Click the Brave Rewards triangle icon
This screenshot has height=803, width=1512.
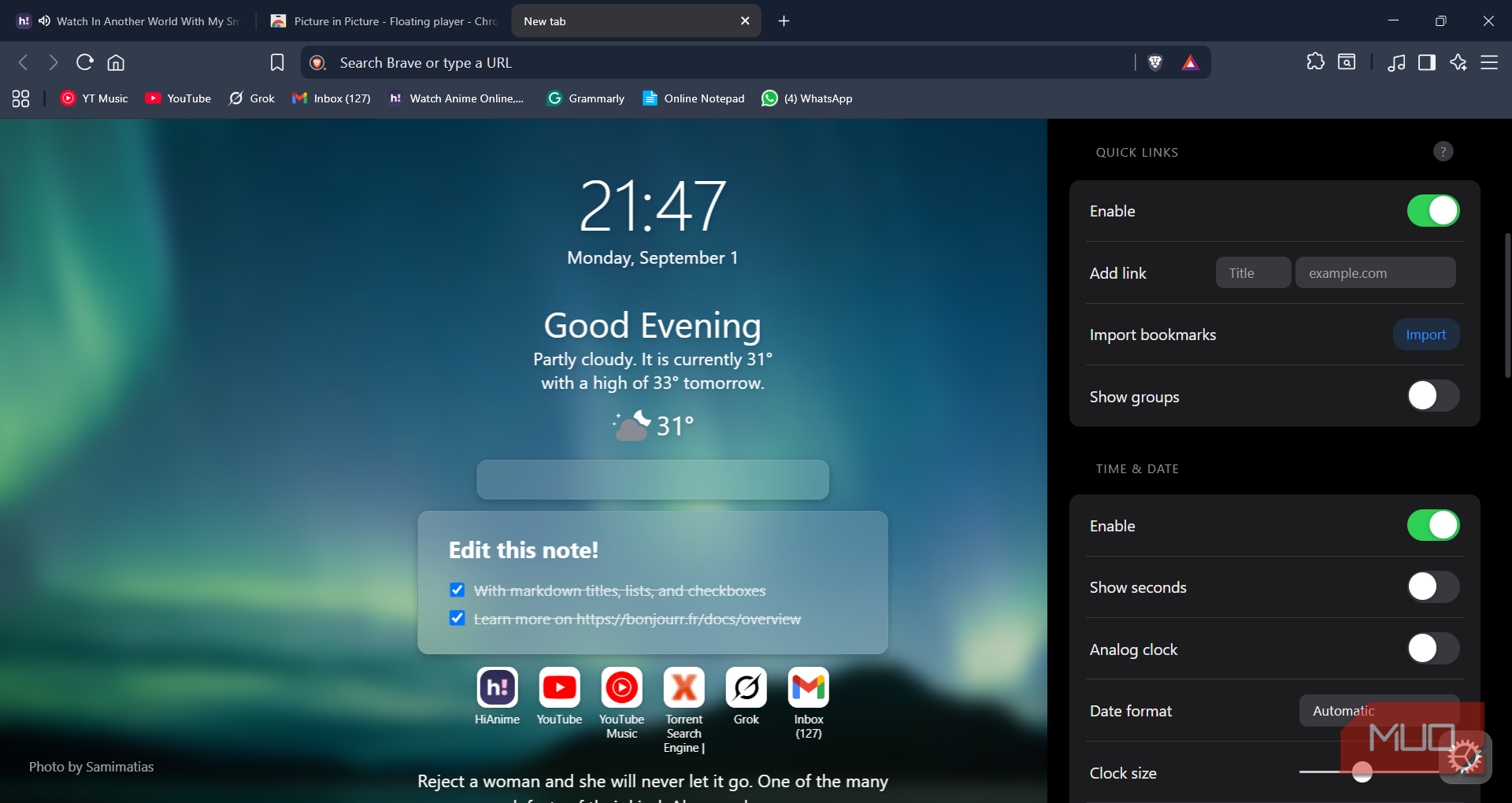(1190, 62)
